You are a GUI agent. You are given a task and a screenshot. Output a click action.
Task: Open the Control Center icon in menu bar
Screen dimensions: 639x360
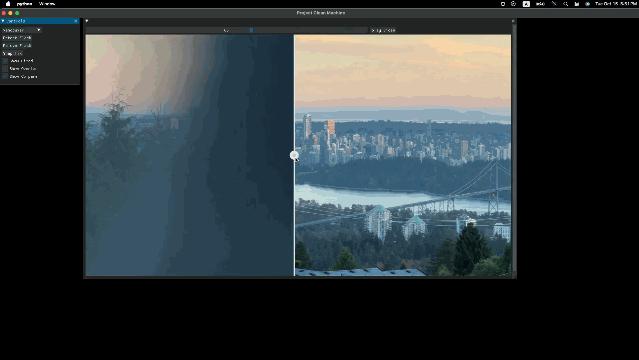[577, 4]
